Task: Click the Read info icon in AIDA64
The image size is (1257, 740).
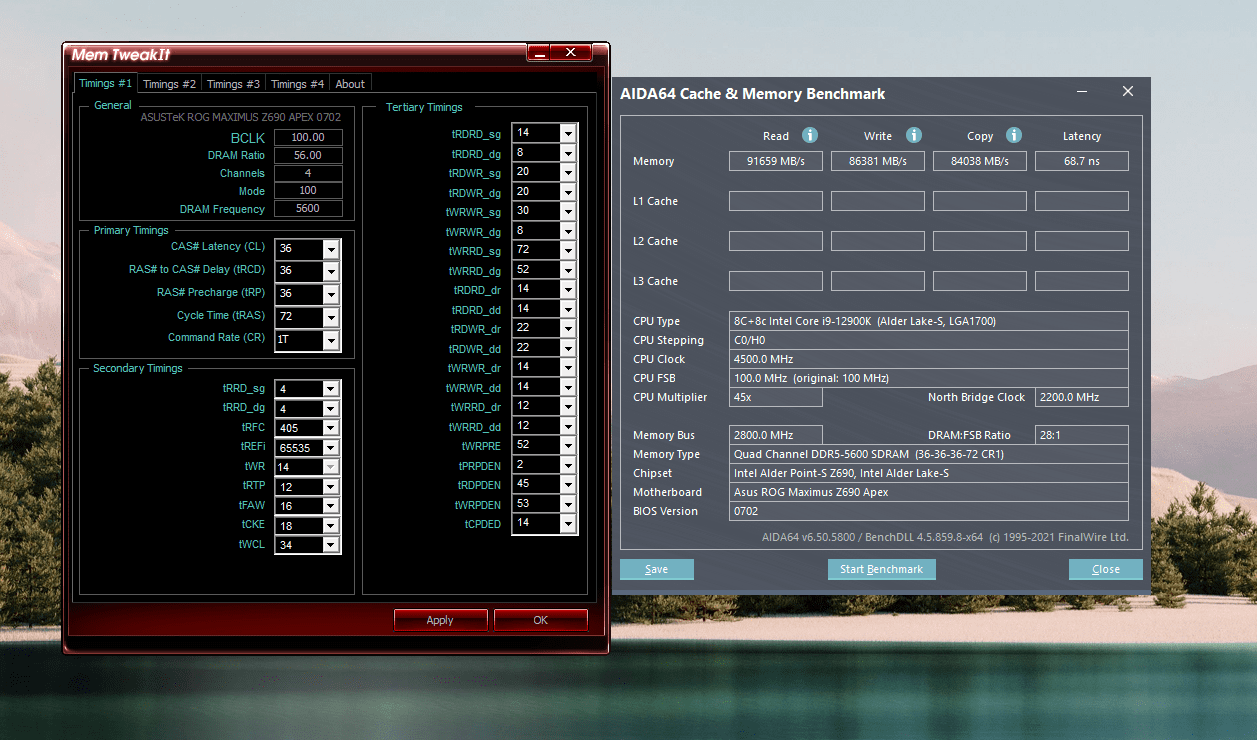Action: (810, 135)
